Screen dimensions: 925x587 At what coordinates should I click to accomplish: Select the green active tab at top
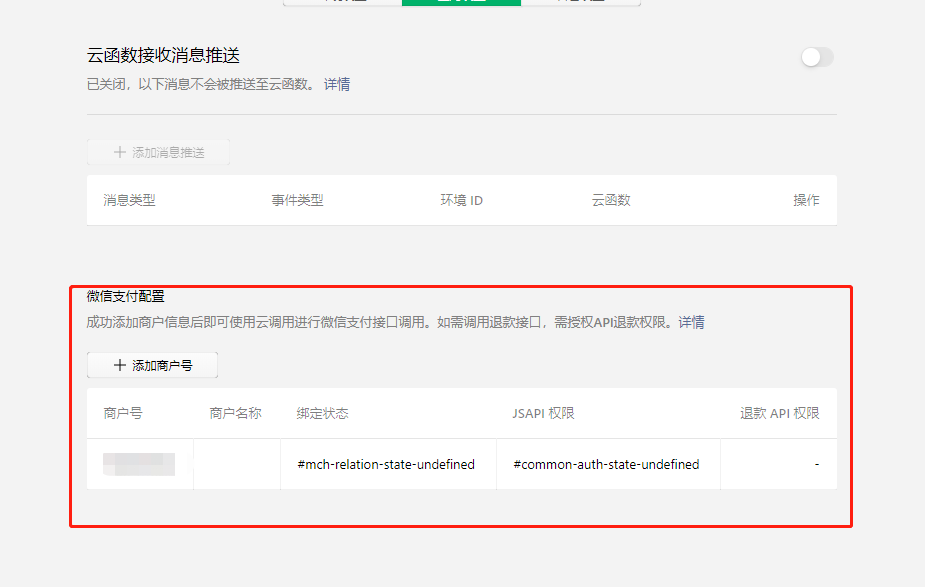(x=461, y=2)
